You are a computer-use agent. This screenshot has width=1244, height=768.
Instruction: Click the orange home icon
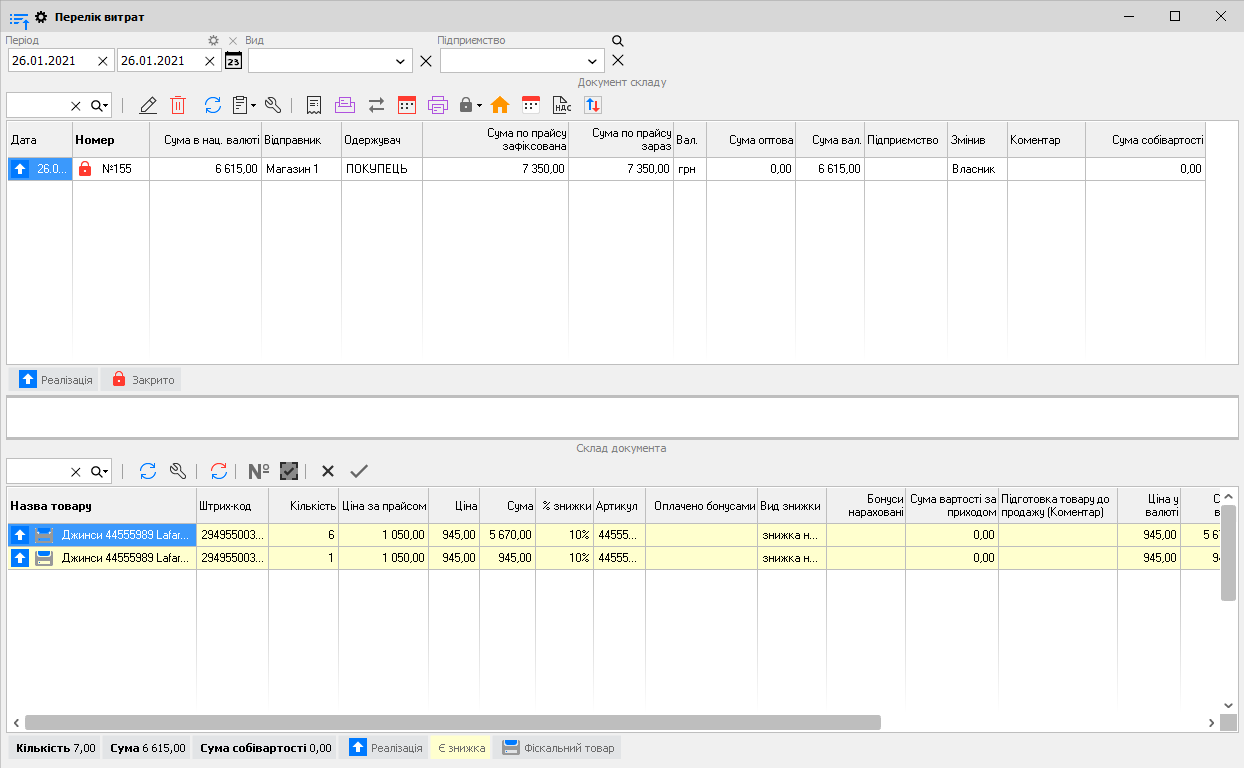(500, 105)
